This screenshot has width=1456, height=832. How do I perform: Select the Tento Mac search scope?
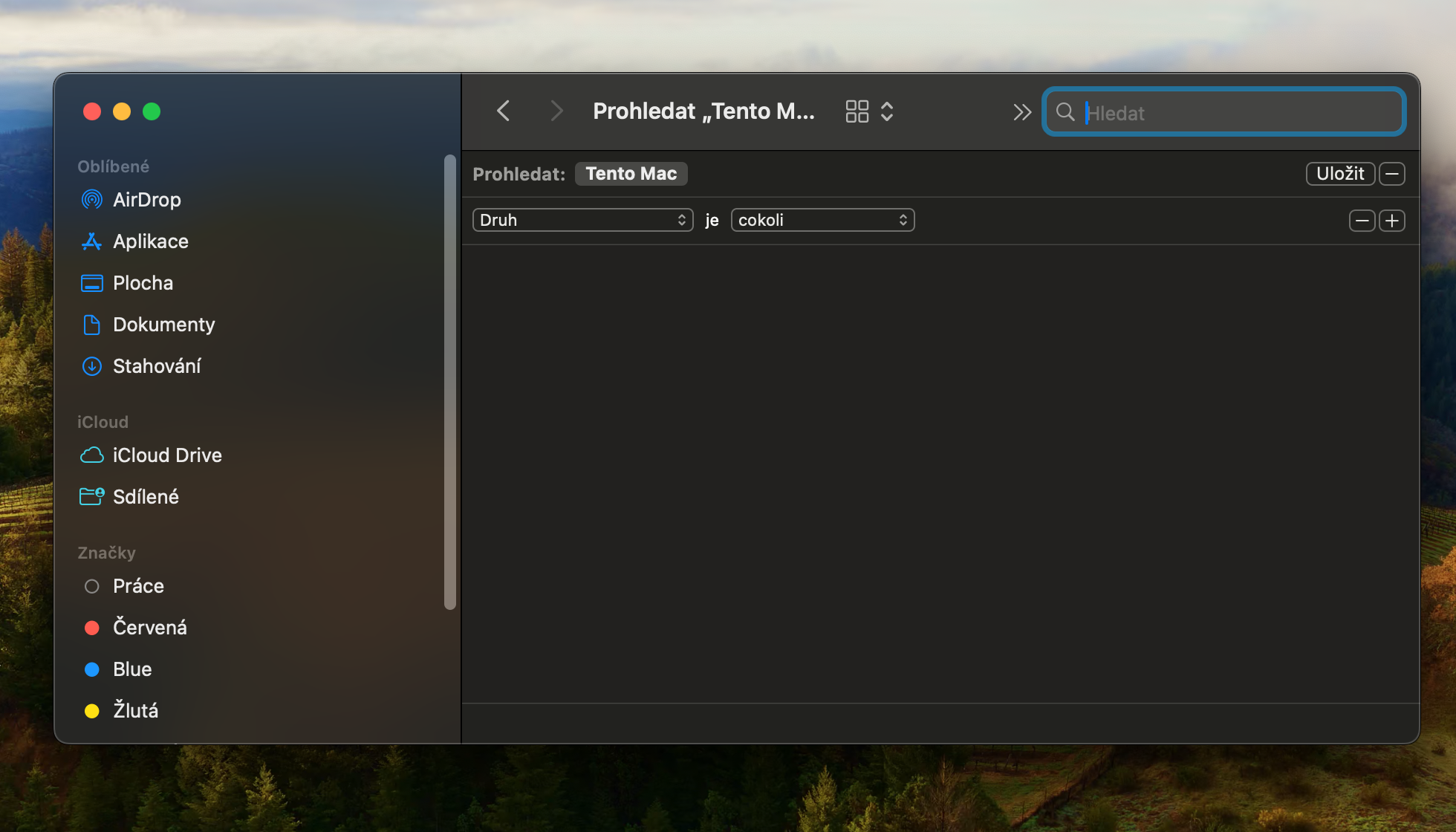(631, 174)
